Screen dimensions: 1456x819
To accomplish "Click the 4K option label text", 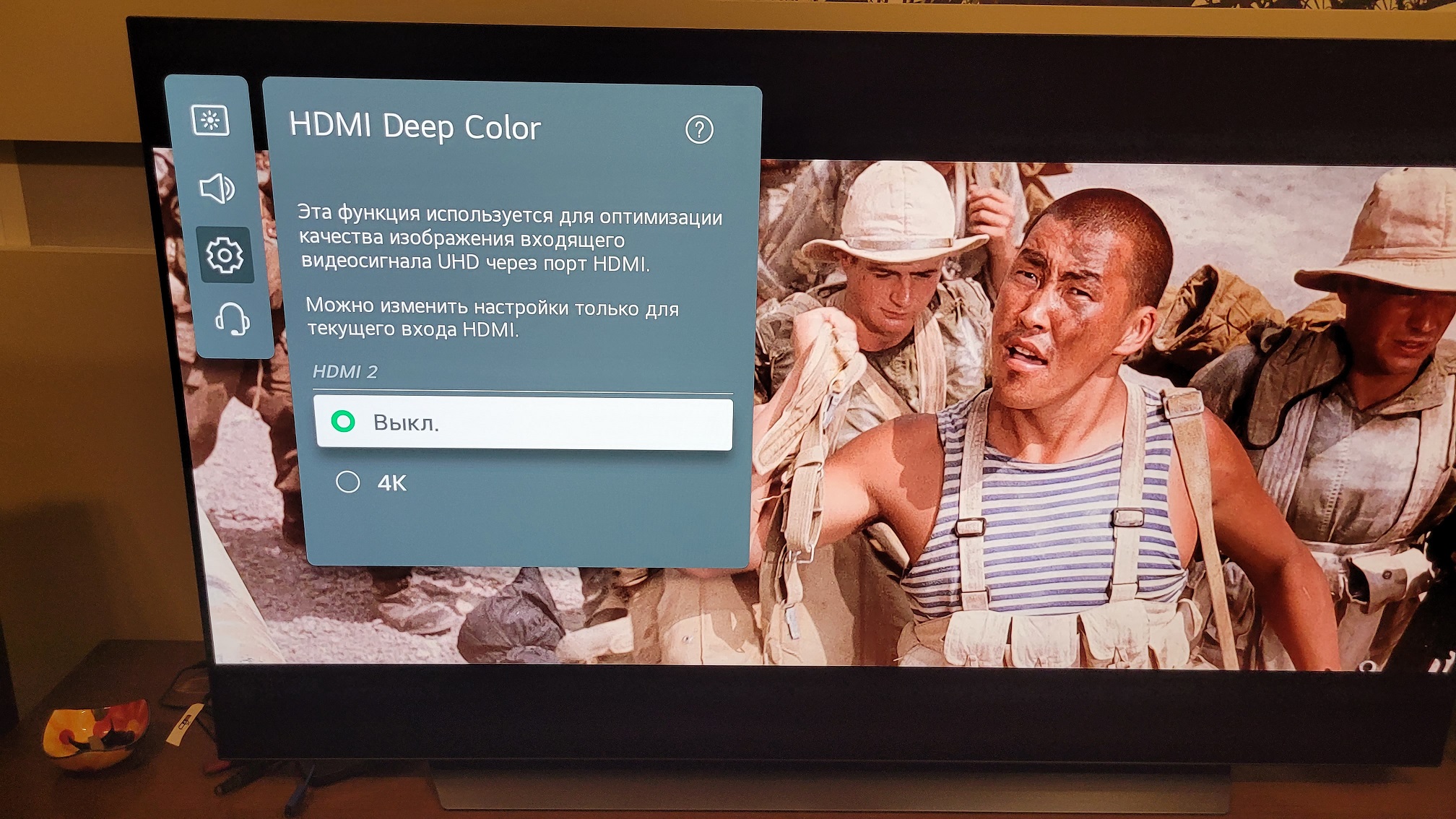I will pyautogui.click(x=392, y=483).
